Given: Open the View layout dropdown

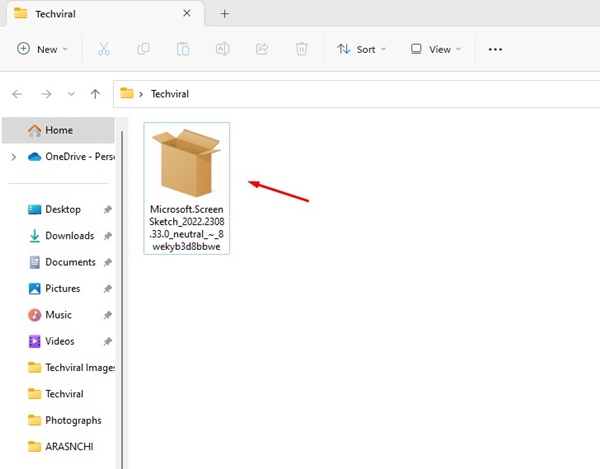Looking at the screenshot, I should tap(436, 49).
